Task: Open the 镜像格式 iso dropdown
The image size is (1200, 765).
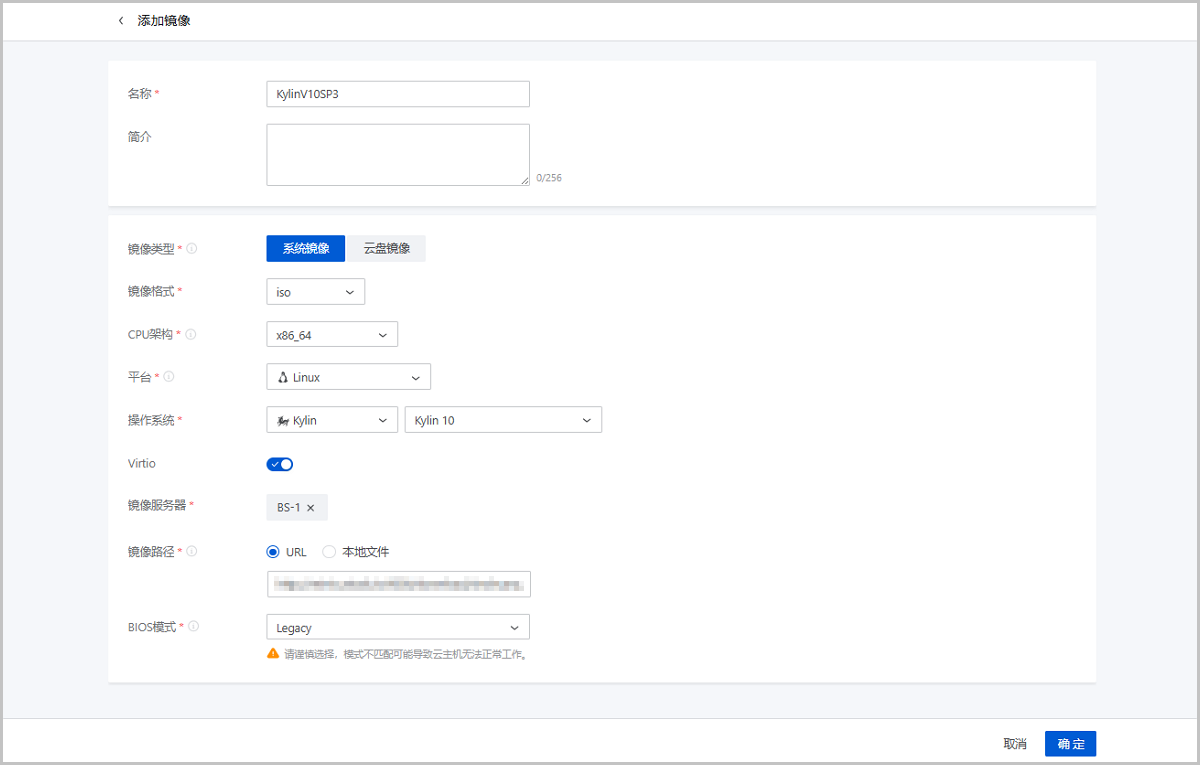Action: coord(315,292)
